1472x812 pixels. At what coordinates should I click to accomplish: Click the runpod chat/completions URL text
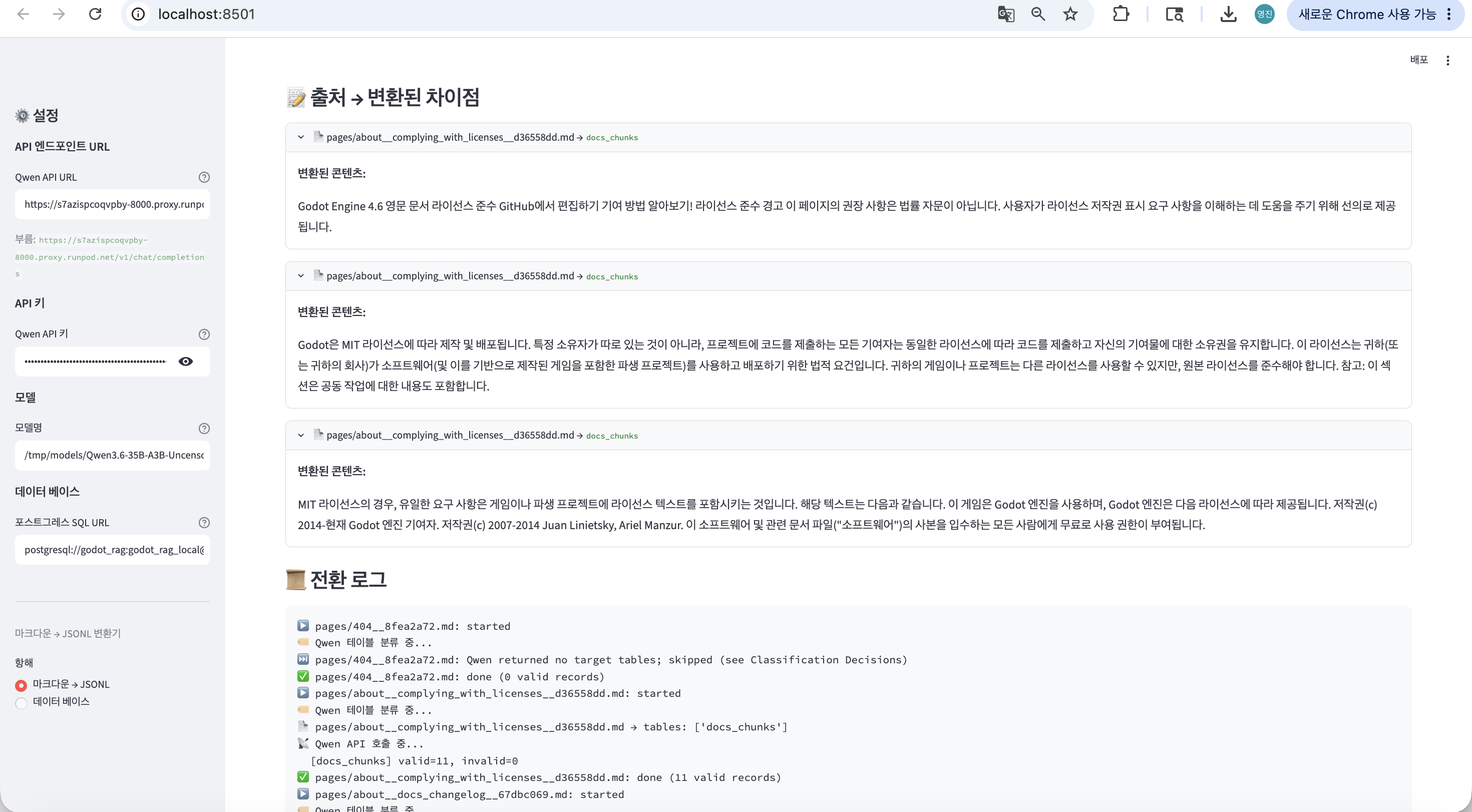point(109,257)
